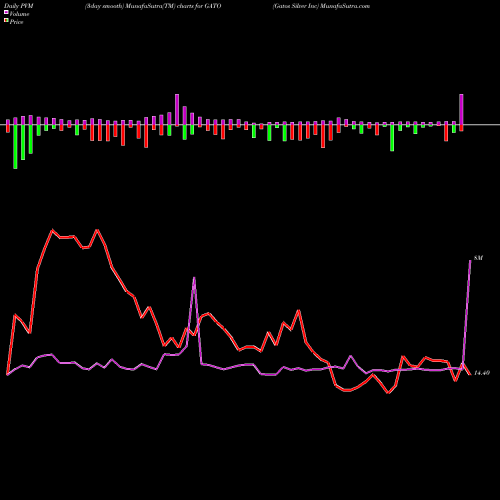The height and width of the screenshot is (500, 500).
Task: Click the Volume legend magenta swatch
Action: (x=6, y=12)
